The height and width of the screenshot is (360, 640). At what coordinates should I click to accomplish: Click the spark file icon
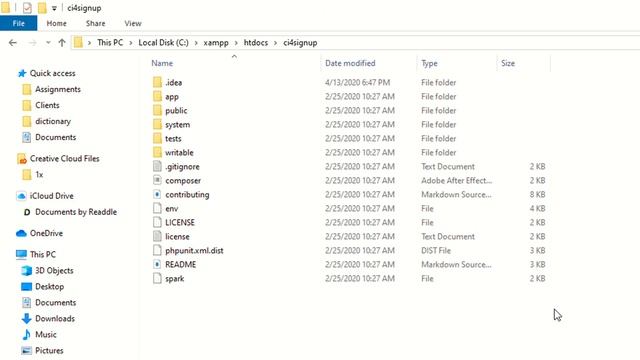pyautogui.click(x=158, y=278)
